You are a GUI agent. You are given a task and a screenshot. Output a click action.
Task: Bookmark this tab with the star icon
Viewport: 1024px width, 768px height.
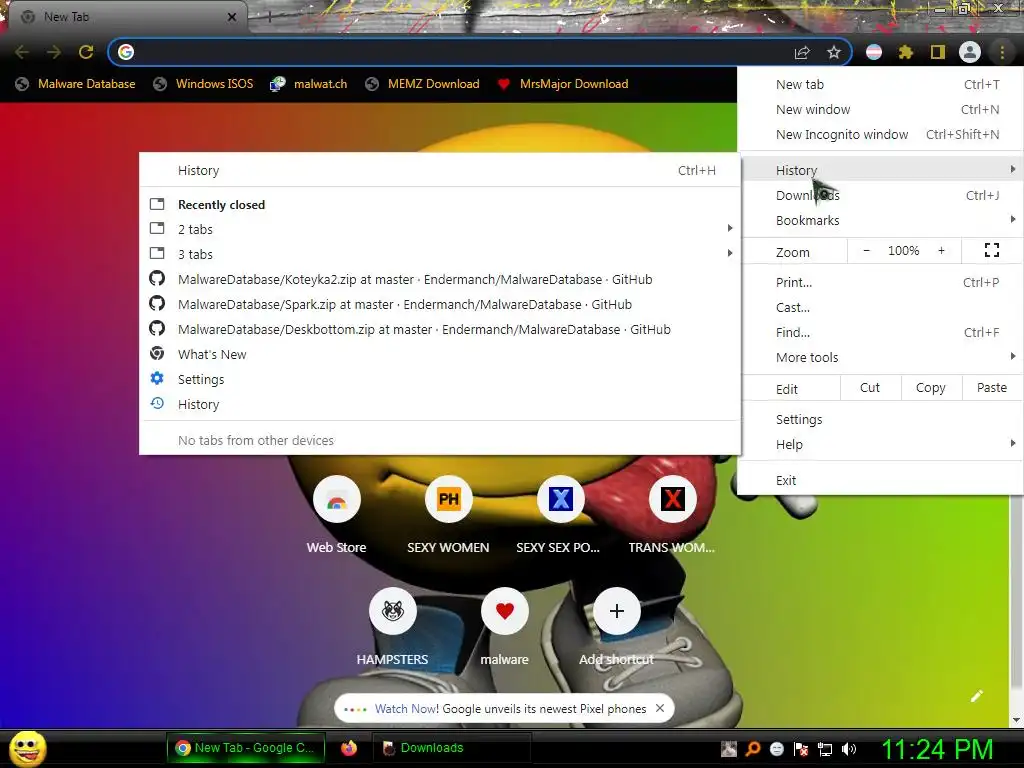coord(834,52)
